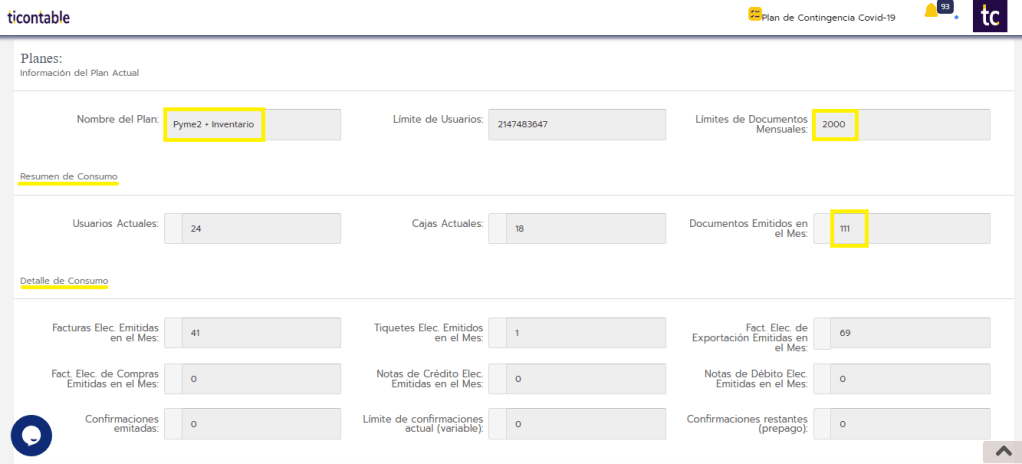This screenshot has width=1022, height=464.
Task: Open the notifications bell
Action: pyautogui.click(x=931, y=11)
